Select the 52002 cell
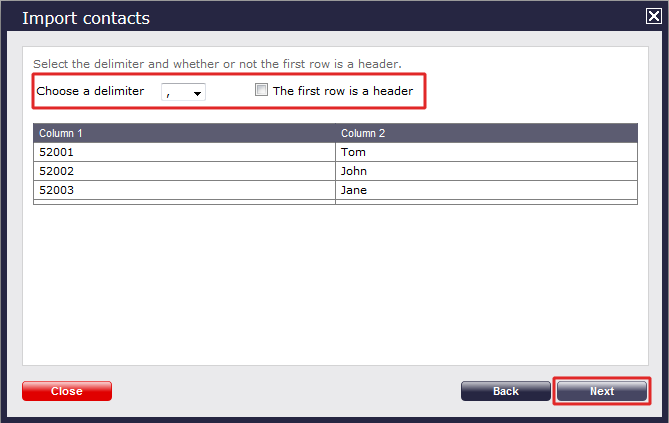Viewport: 669px width, 423px height. (x=184, y=171)
